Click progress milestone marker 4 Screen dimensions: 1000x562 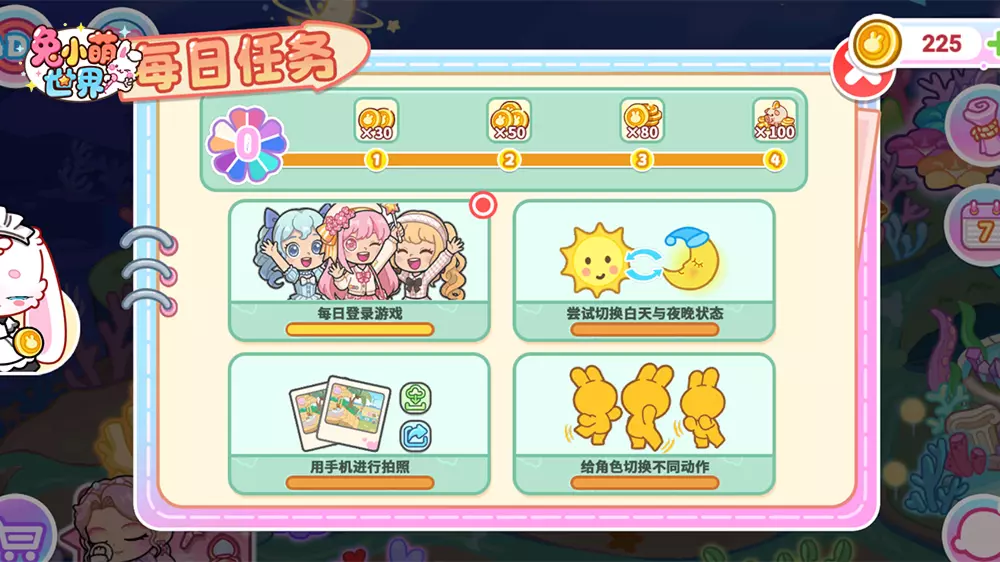click(x=775, y=159)
